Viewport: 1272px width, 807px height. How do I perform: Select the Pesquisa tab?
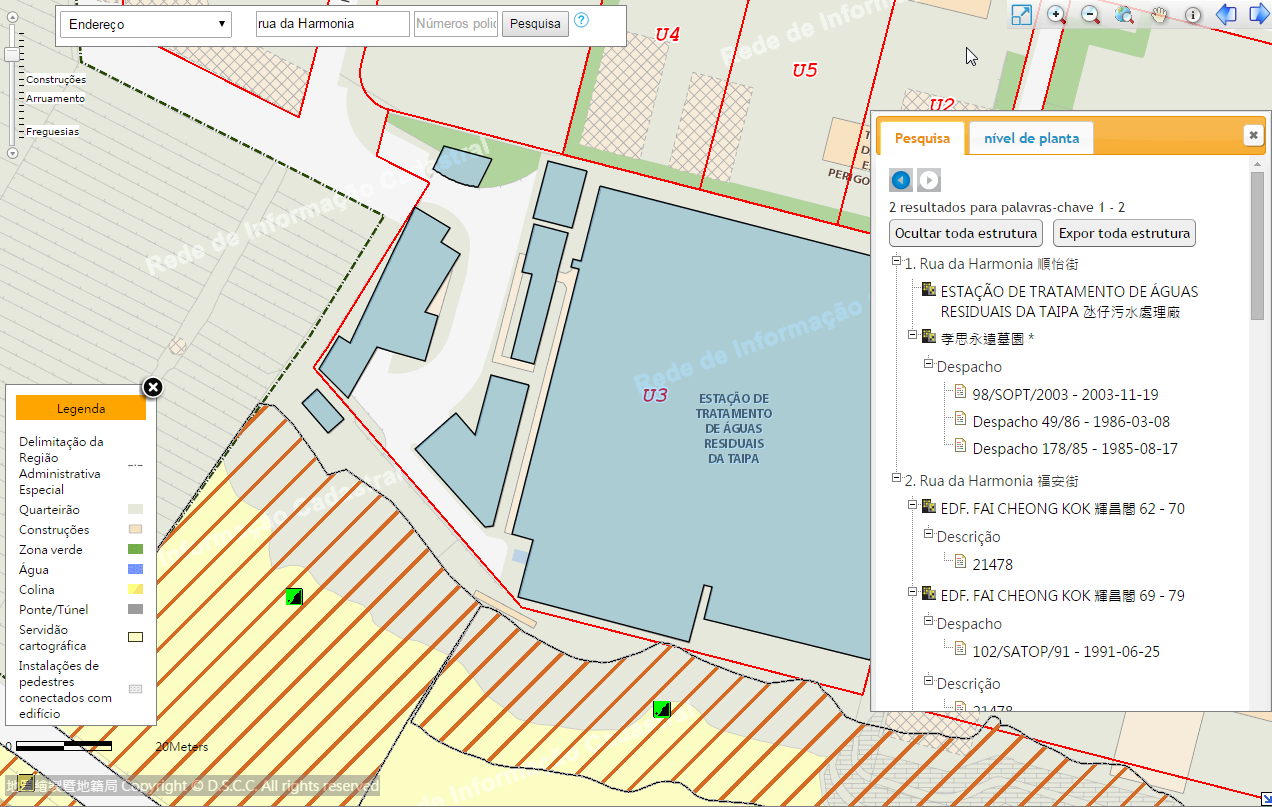tap(922, 138)
